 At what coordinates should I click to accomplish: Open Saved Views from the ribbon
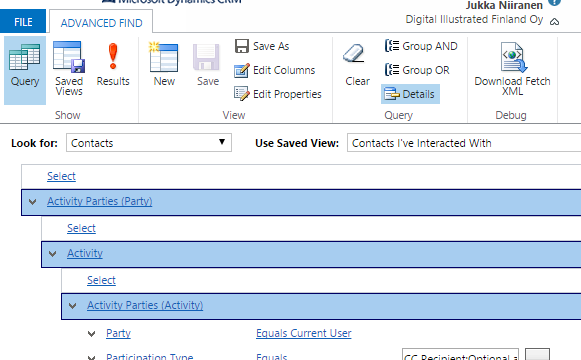click(x=69, y=69)
